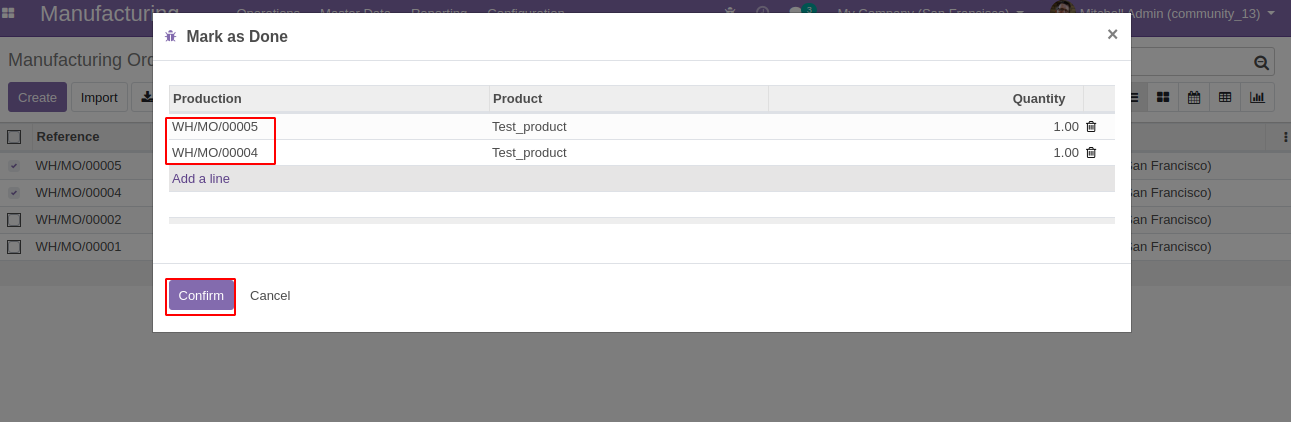Check the WH/MO/00002 row checkbox

click(14, 220)
